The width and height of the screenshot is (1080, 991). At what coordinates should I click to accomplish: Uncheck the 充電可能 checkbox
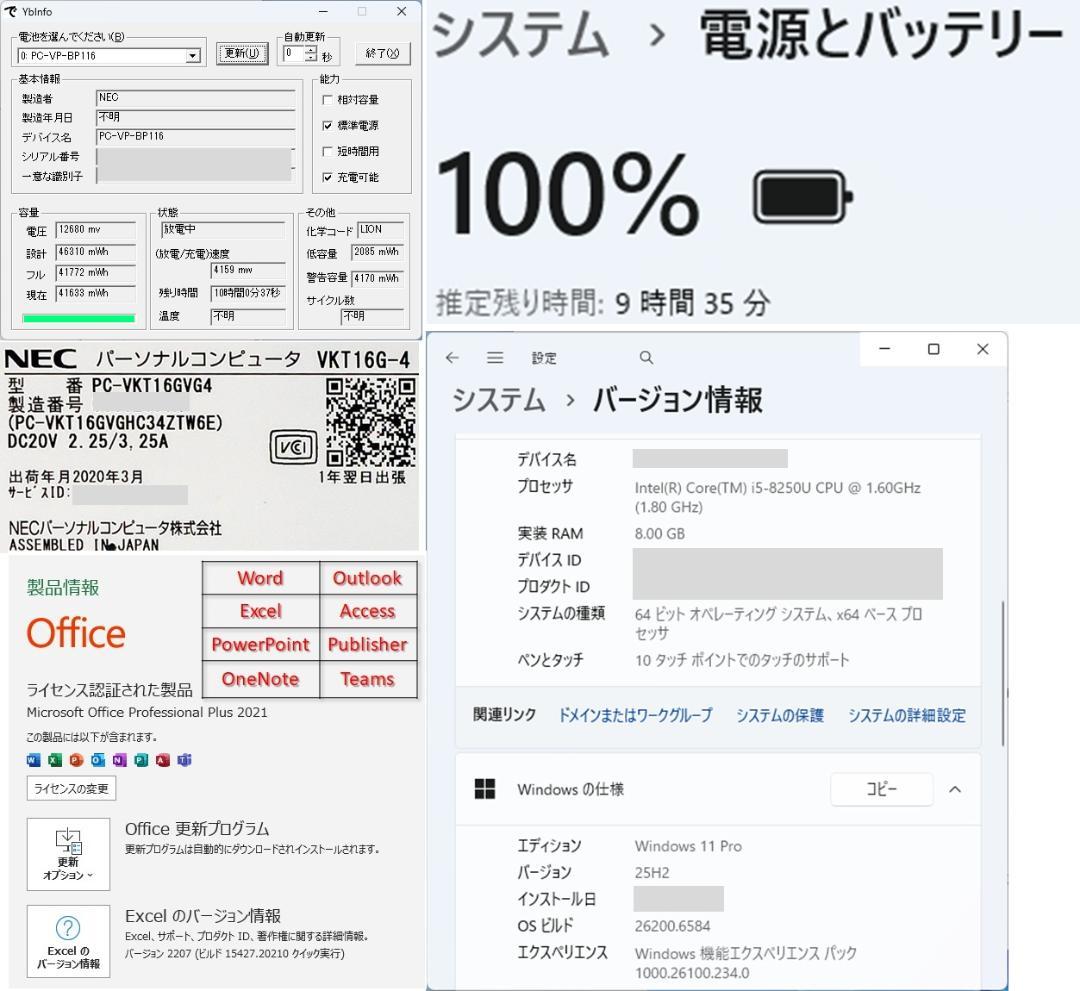327,177
